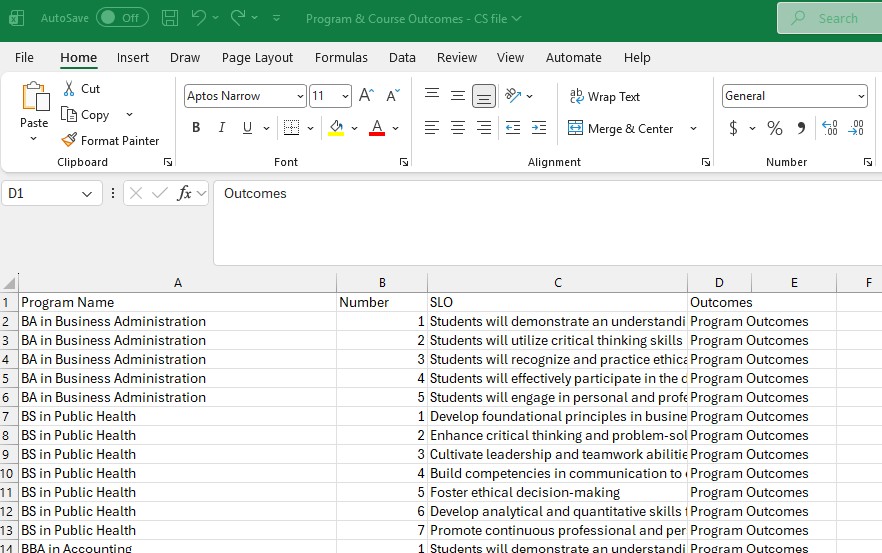Switch to the Data tab
This screenshot has height=553, width=882.
(x=402, y=57)
